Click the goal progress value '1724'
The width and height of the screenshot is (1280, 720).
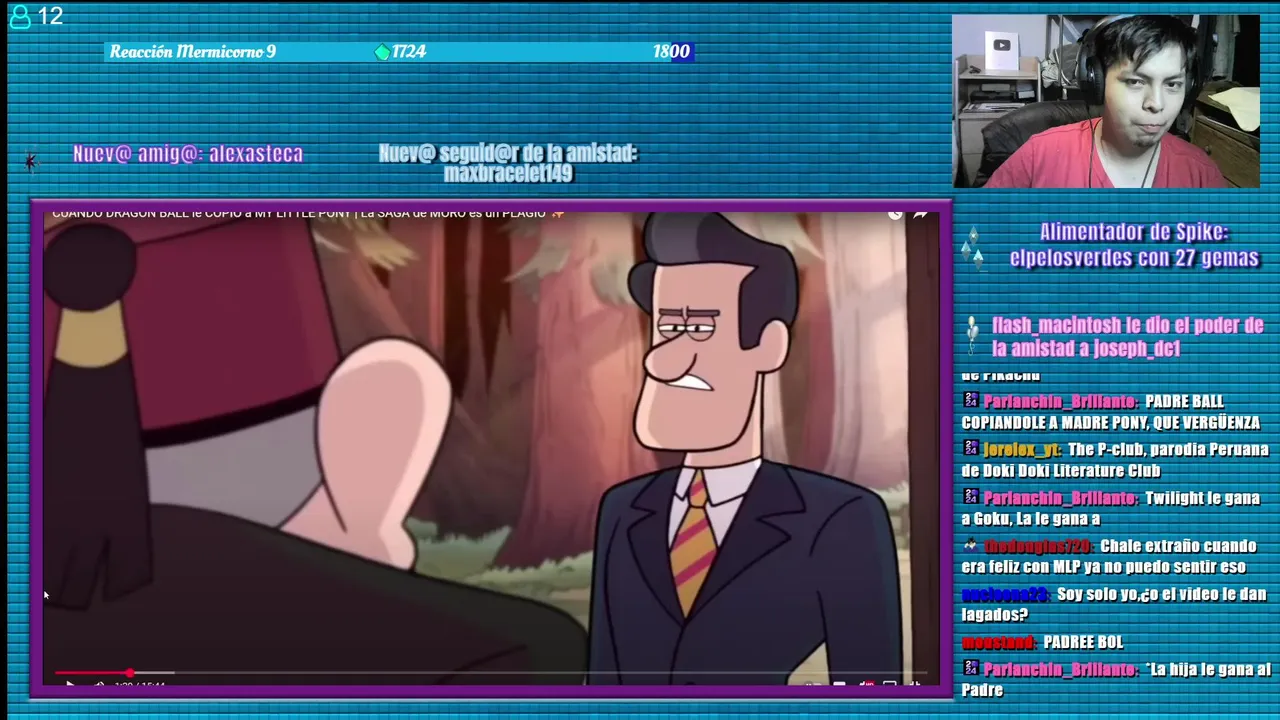point(409,52)
